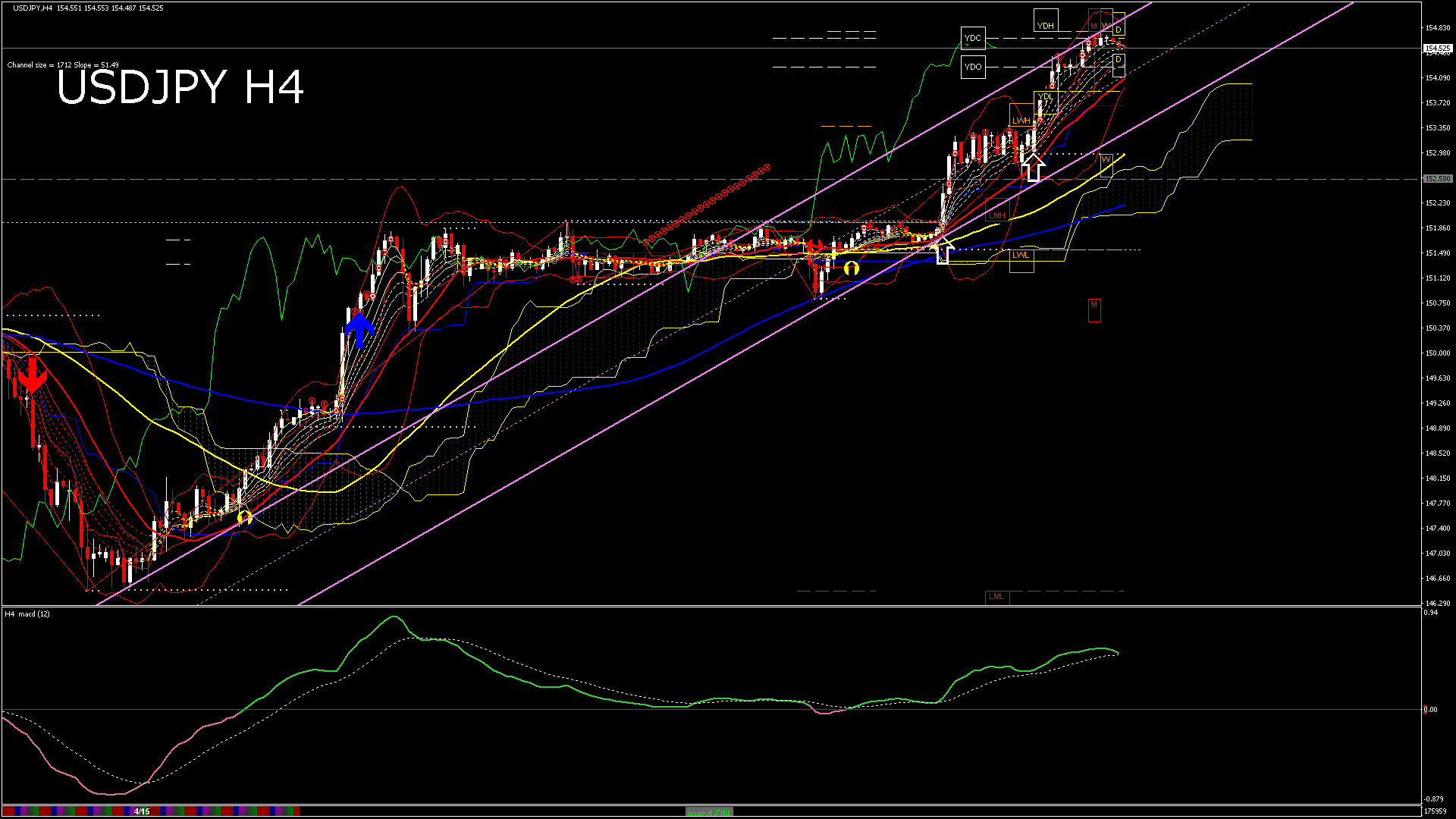1456x819 pixels.
Task: Click the 147.030 price scale value
Action: click(x=1438, y=554)
